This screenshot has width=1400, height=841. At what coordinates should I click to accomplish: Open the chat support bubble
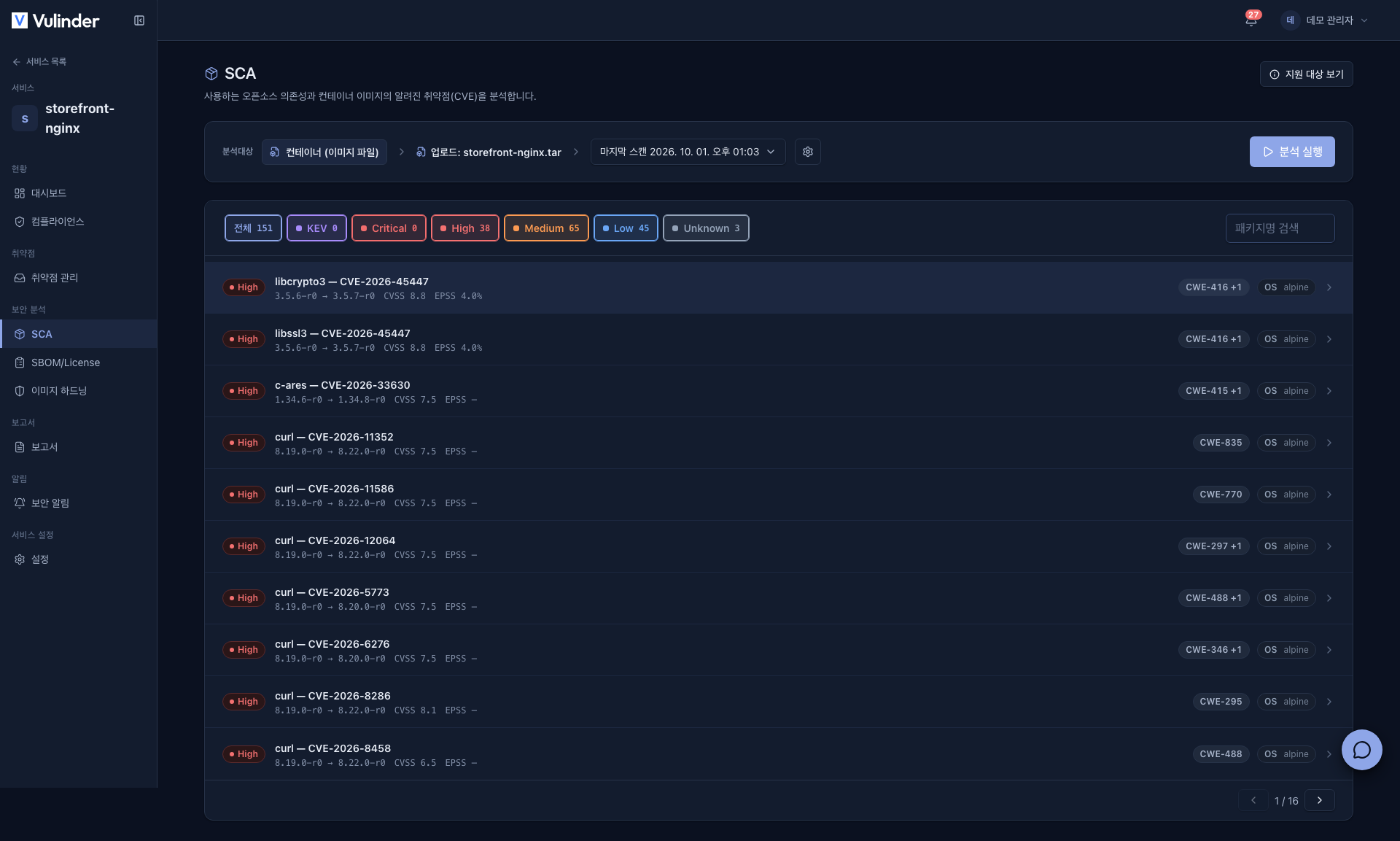[1361, 750]
